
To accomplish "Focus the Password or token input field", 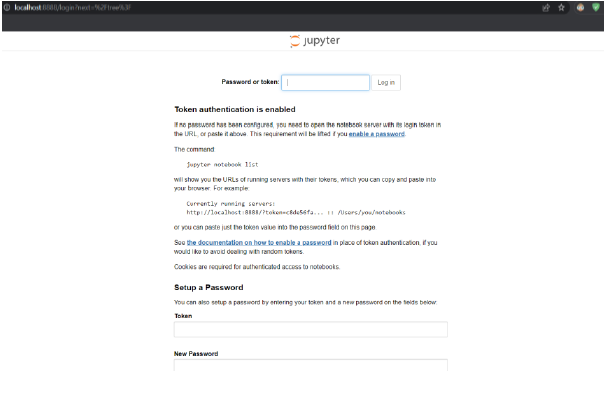I will (325, 82).
